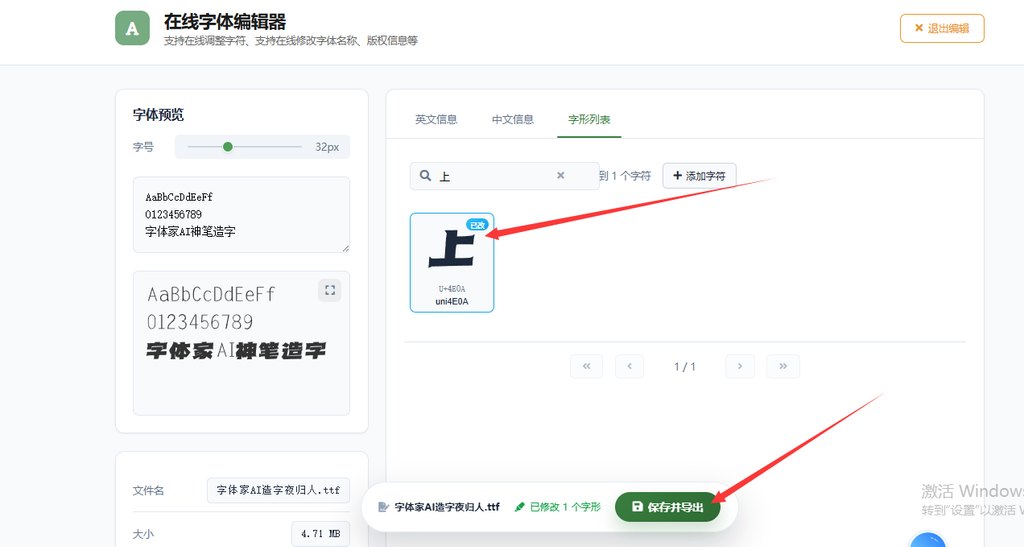
Task: Click the 保存并导出 button
Action: (x=667, y=507)
